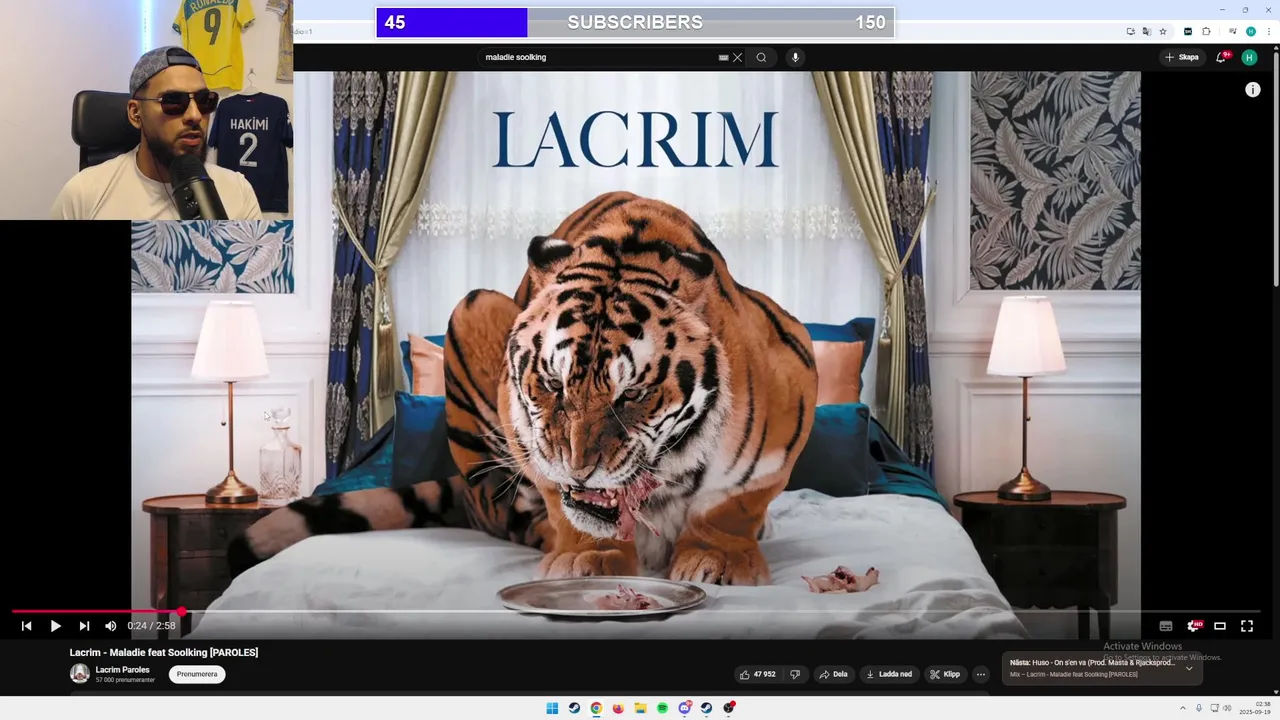Click the red progress bar scrubber
Image resolution: width=1280 pixels, height=720 pixels.
[181, 611]
